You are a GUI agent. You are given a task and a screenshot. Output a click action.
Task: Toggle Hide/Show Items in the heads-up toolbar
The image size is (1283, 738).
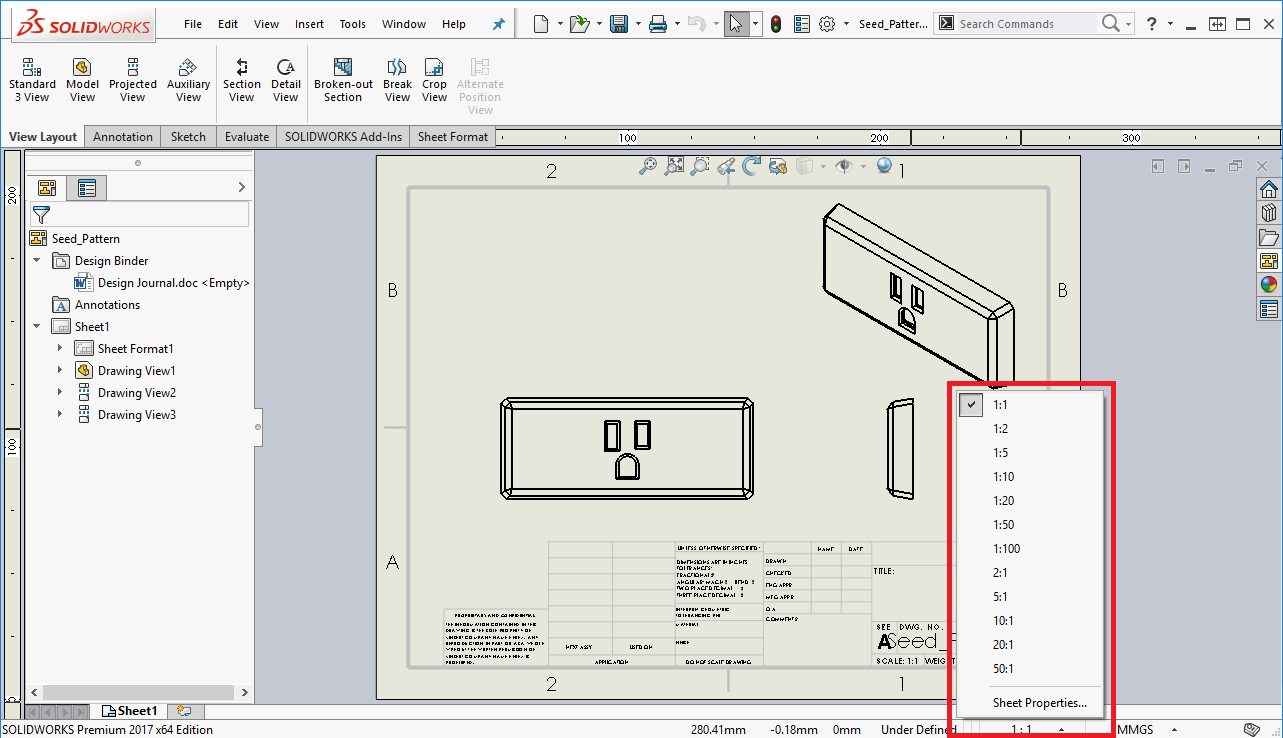(x=845, y=165)
